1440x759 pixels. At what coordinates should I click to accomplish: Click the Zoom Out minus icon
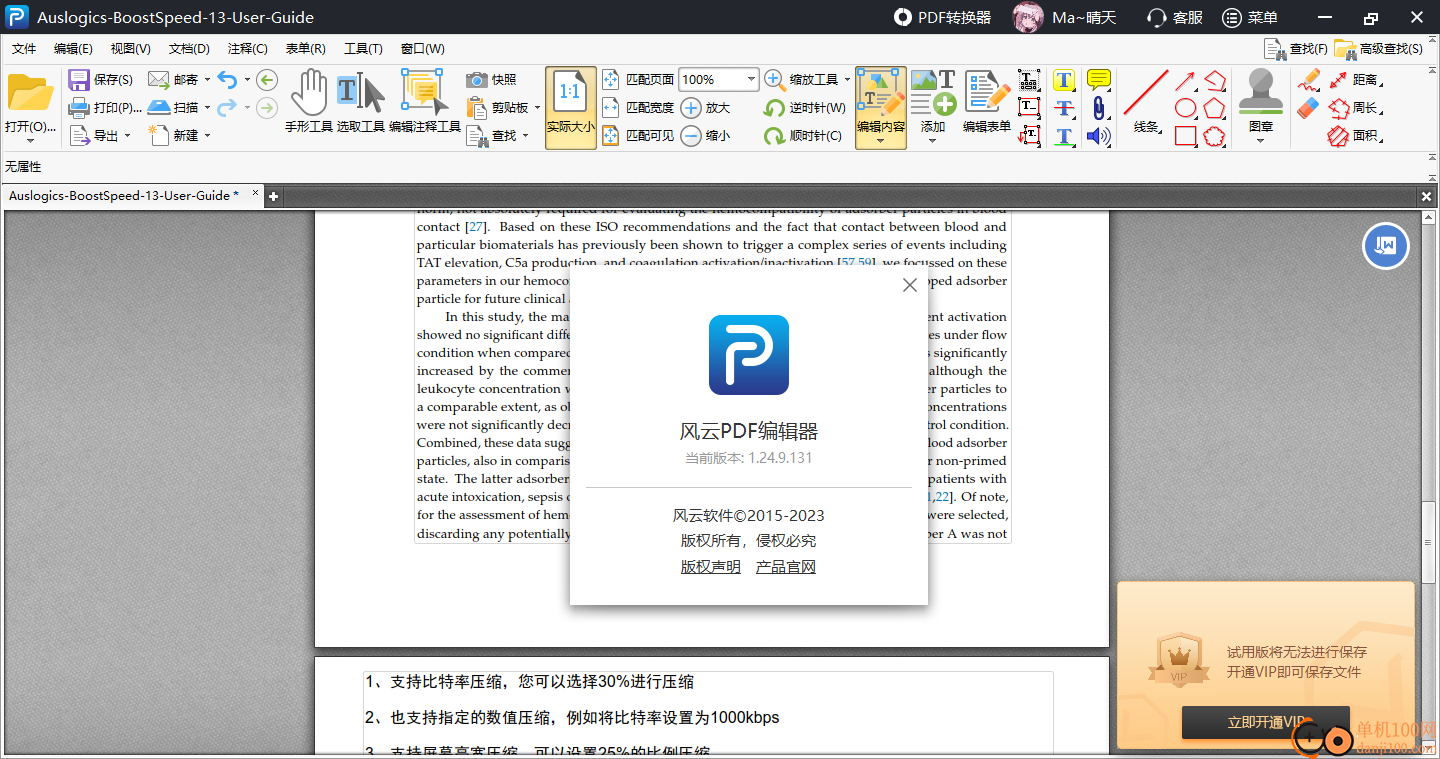[x=691, y=135]
